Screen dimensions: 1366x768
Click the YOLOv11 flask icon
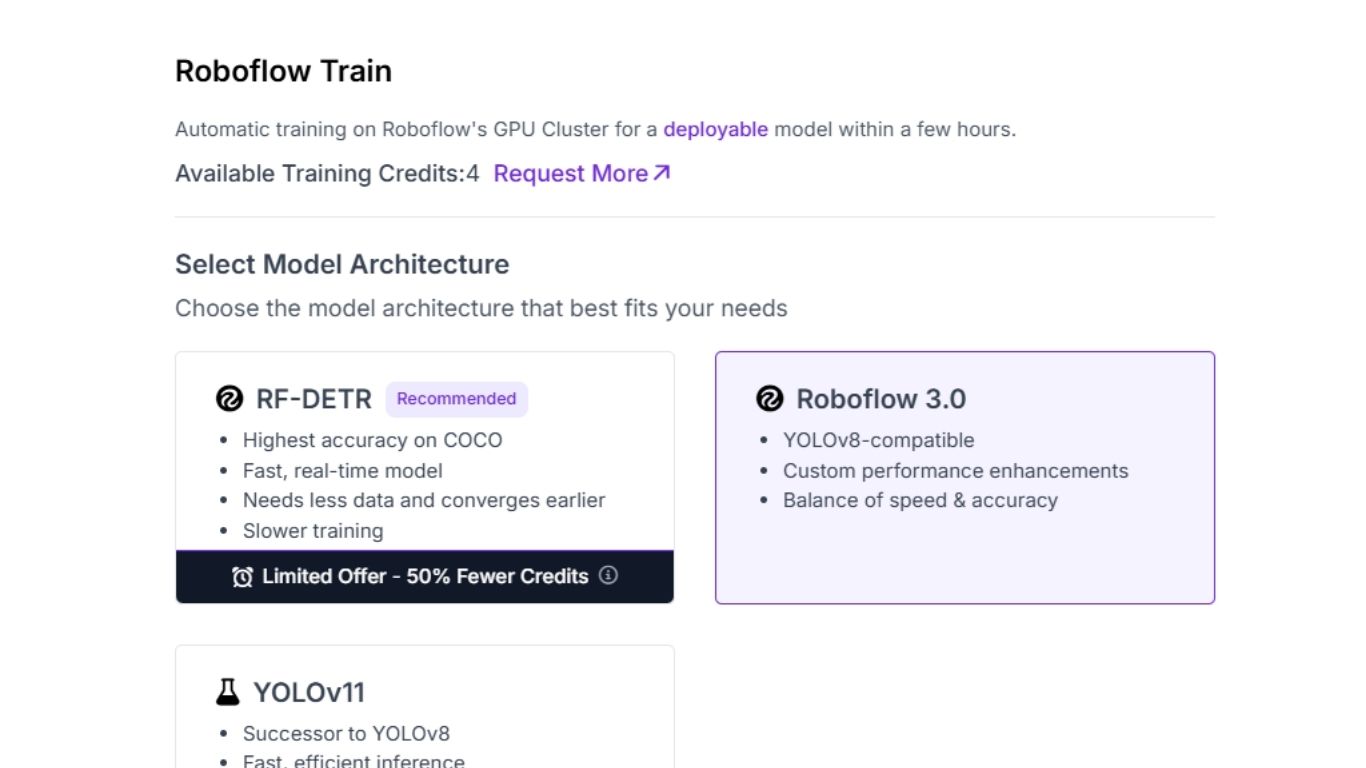point(228,692)
